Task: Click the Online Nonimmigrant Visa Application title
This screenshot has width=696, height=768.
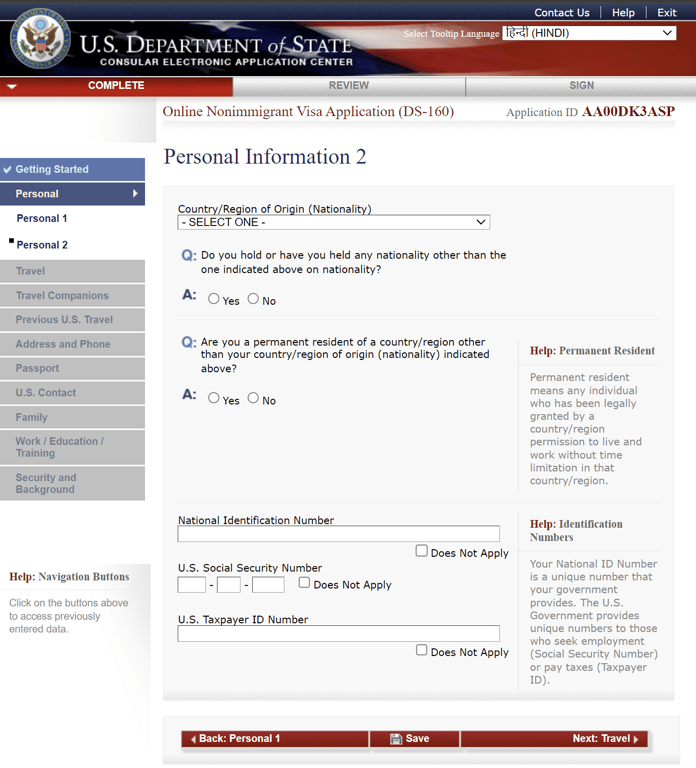Action: point(308,112)
